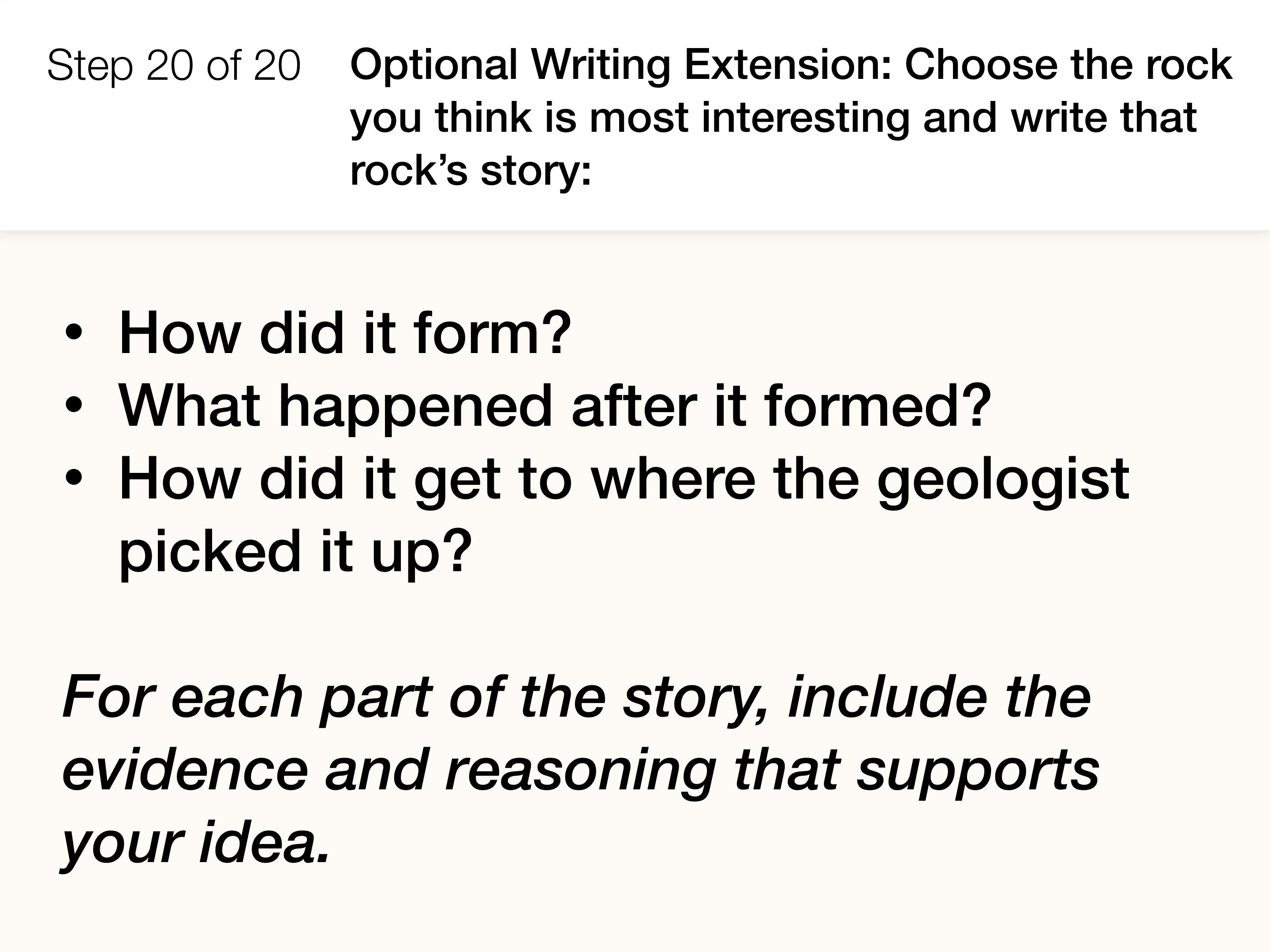Click the words 'rock's story:' in the heading
The width and height of the screenshot is (1270, 952).
[x=470, y=171]
